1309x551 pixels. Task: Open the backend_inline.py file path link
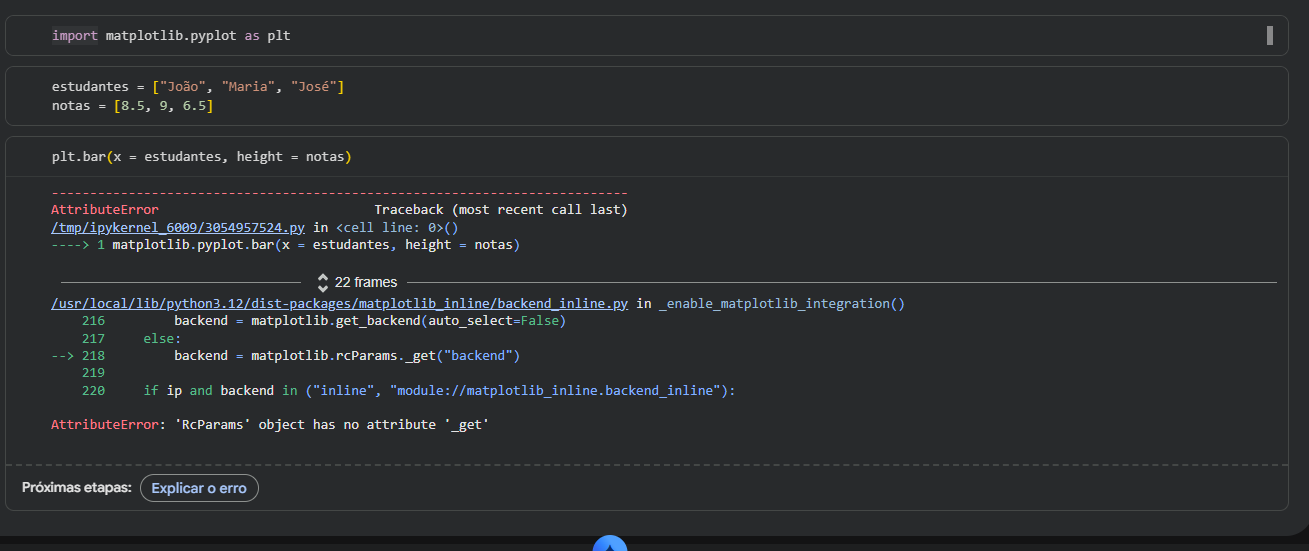coord(339,303)
